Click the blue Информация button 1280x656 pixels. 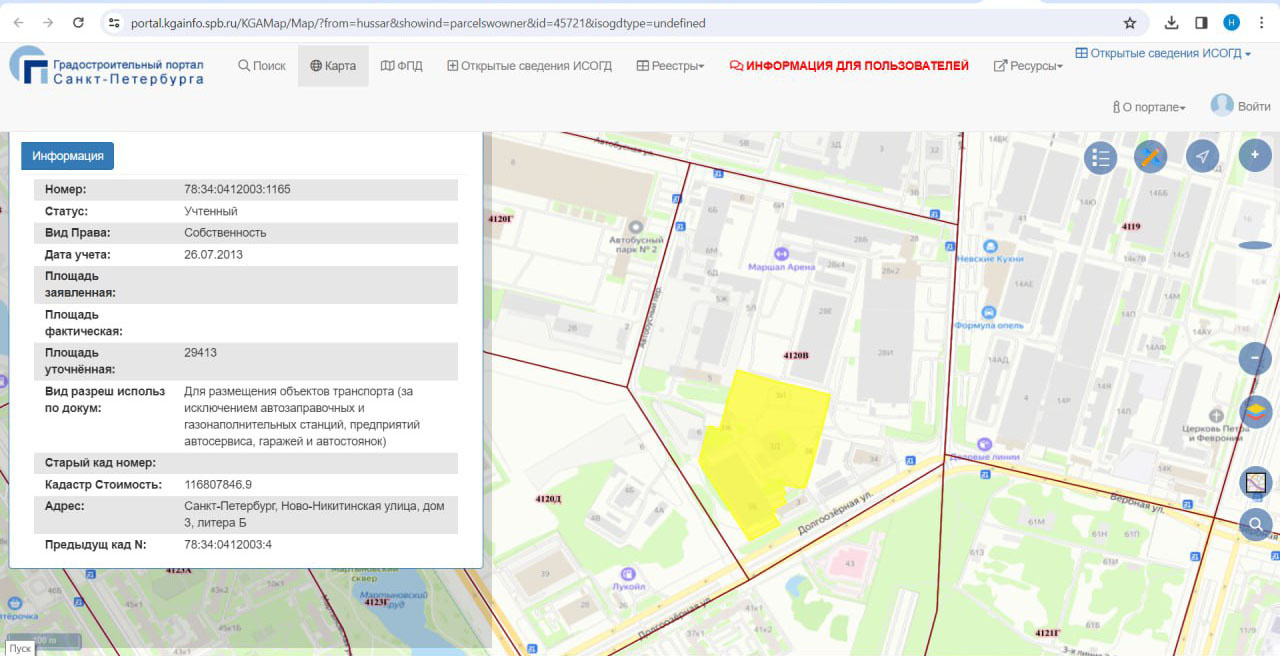click(67, 156)
